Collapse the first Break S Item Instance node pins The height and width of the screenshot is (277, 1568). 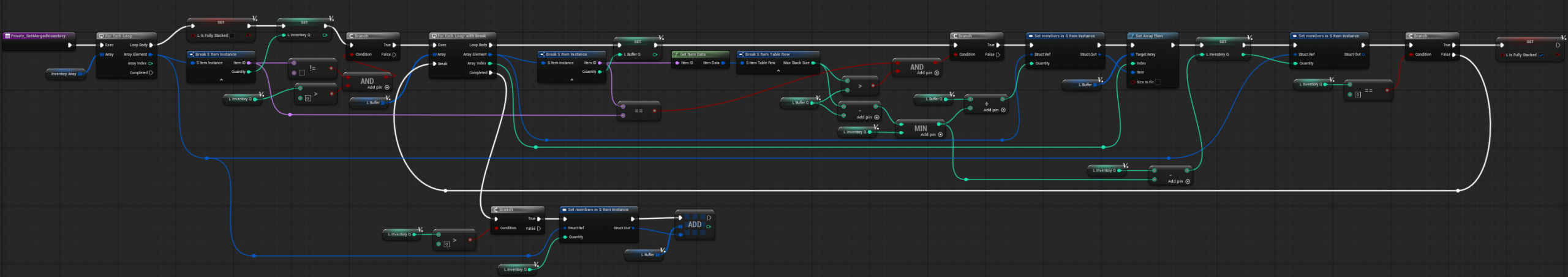click(221, 80)
